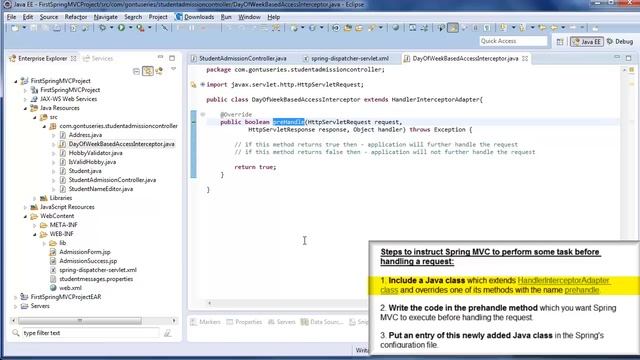640x360 pixels.
Task: Click the type filter text field
Action: 91,333
